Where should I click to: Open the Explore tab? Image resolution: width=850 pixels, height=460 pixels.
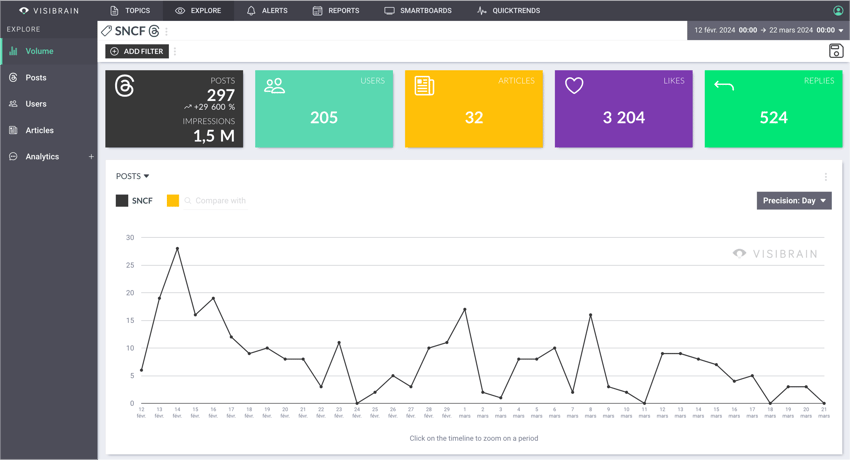coord(198,10)
